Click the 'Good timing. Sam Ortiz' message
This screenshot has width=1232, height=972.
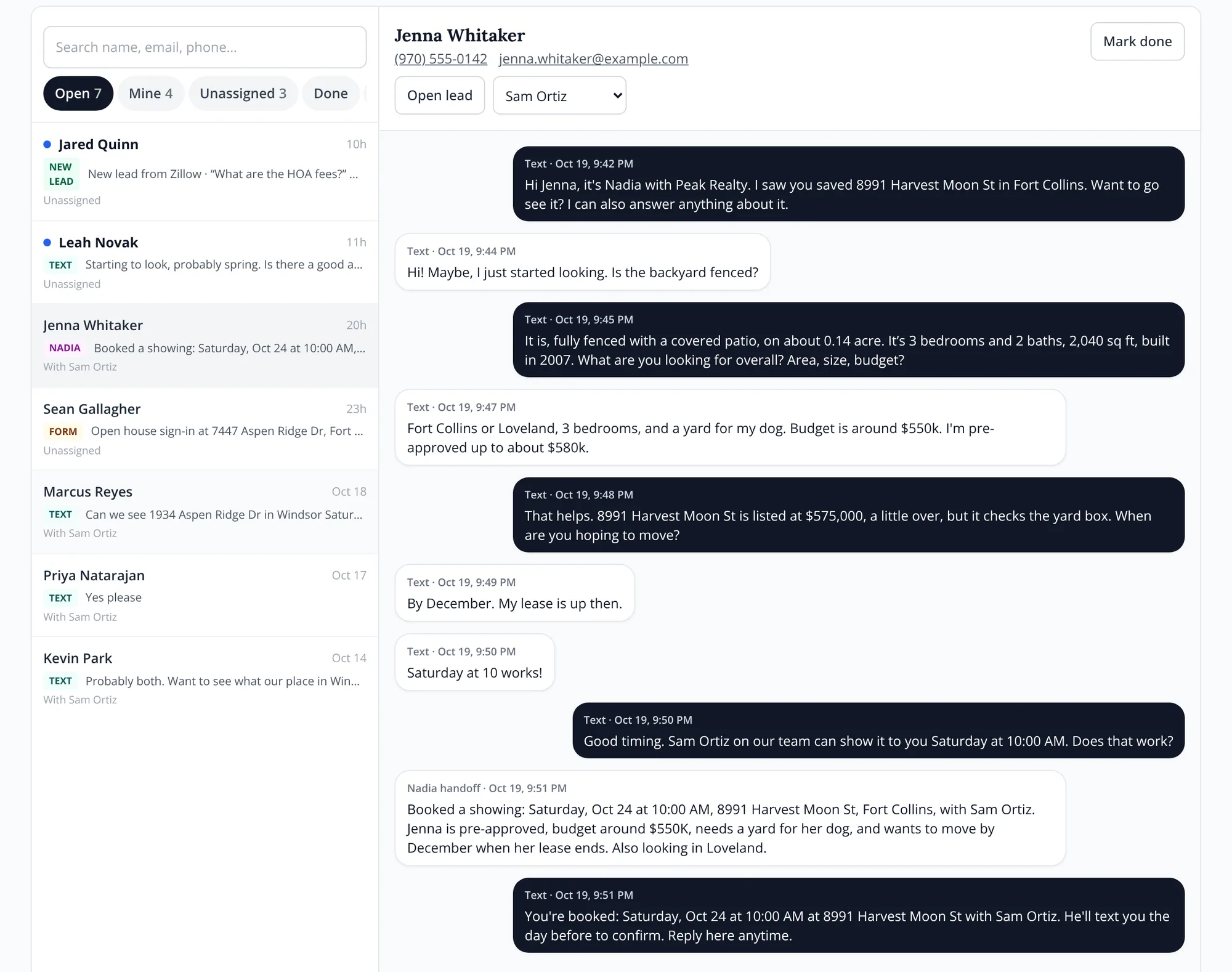[878, 731]
